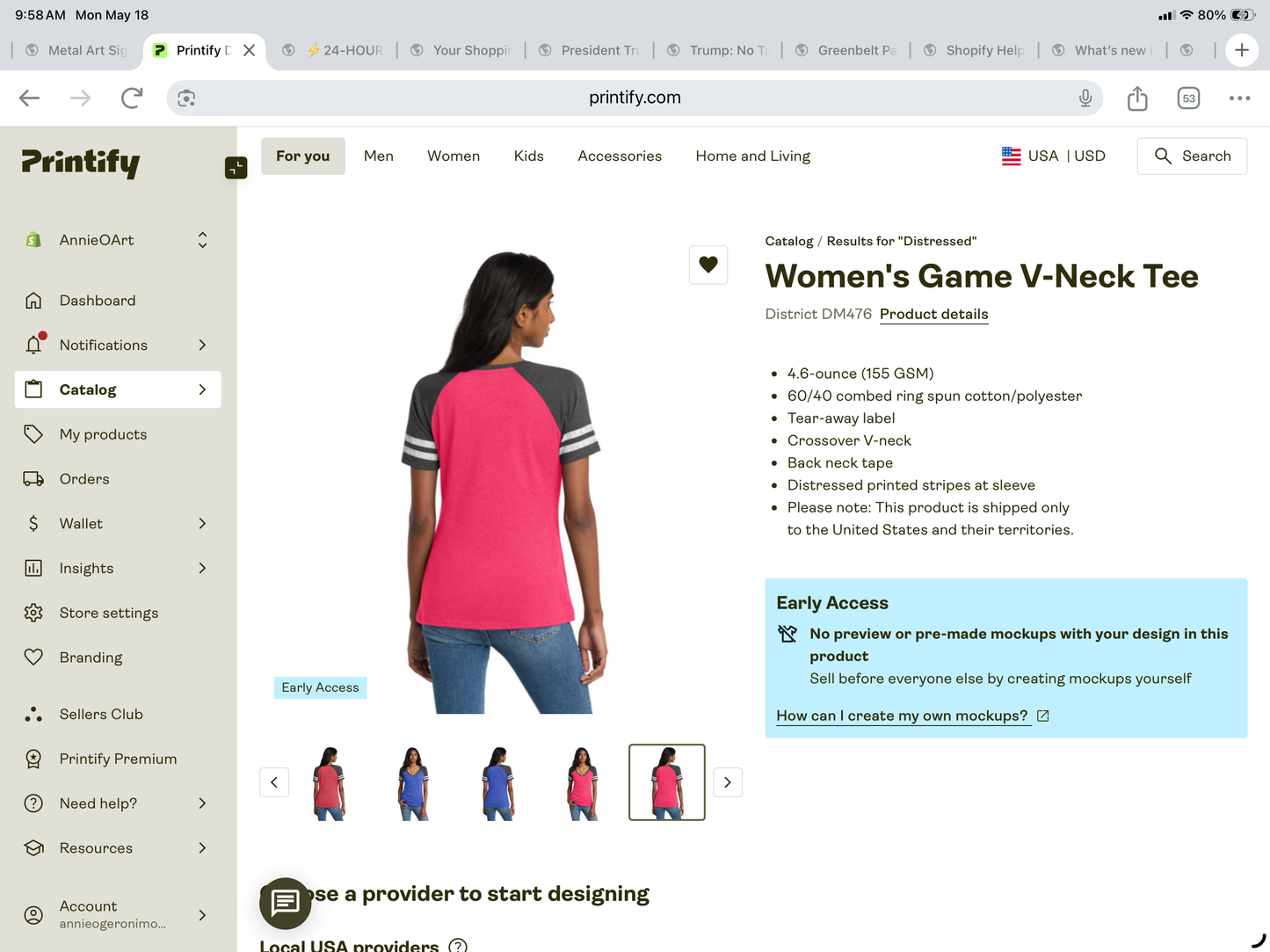This screenshot has height=952, width=1270.
Task: Switch to the 24-HOUR browser tab
Action: (x=335, y=50)
